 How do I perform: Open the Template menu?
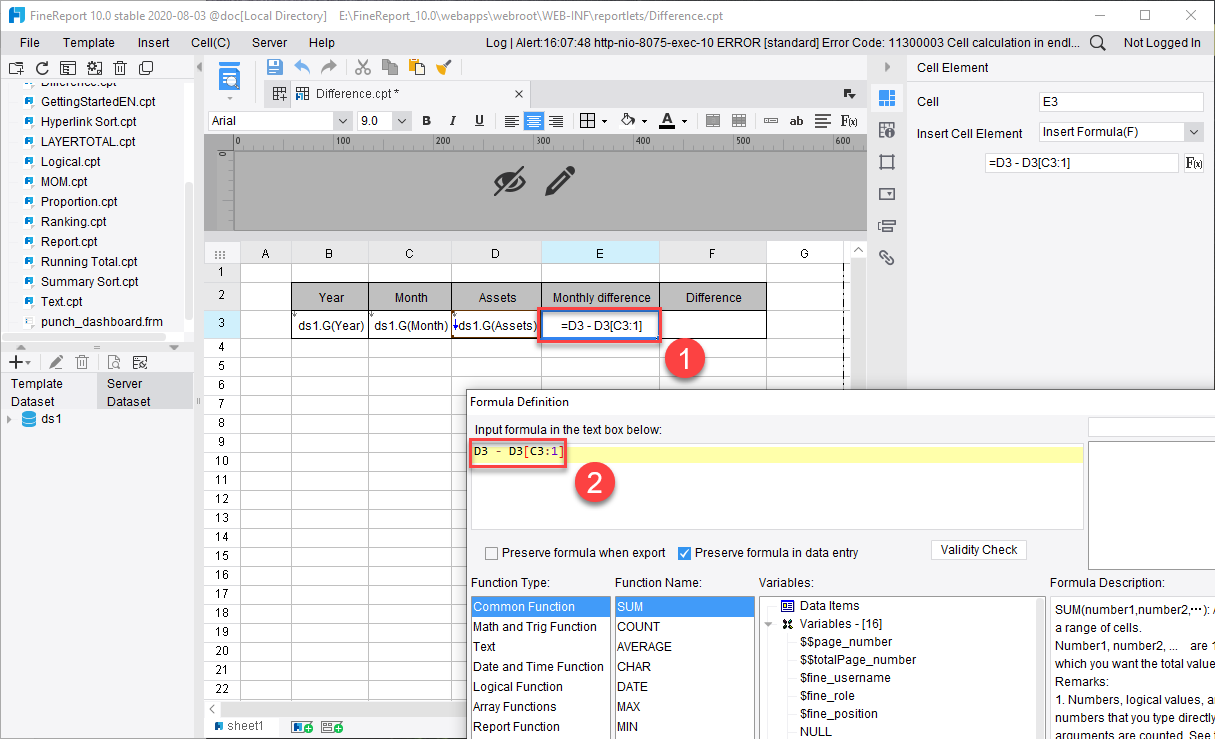point(89,43)
